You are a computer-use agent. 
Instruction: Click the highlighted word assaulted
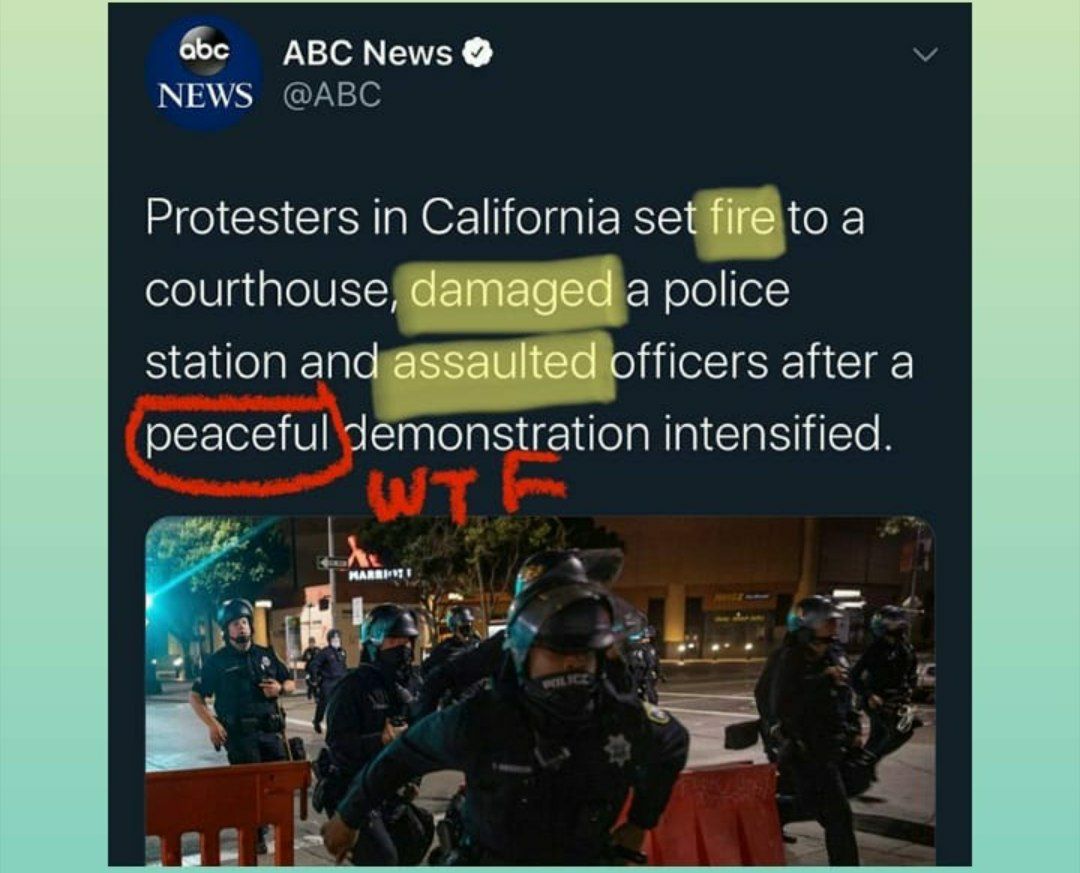coord(495,363)
